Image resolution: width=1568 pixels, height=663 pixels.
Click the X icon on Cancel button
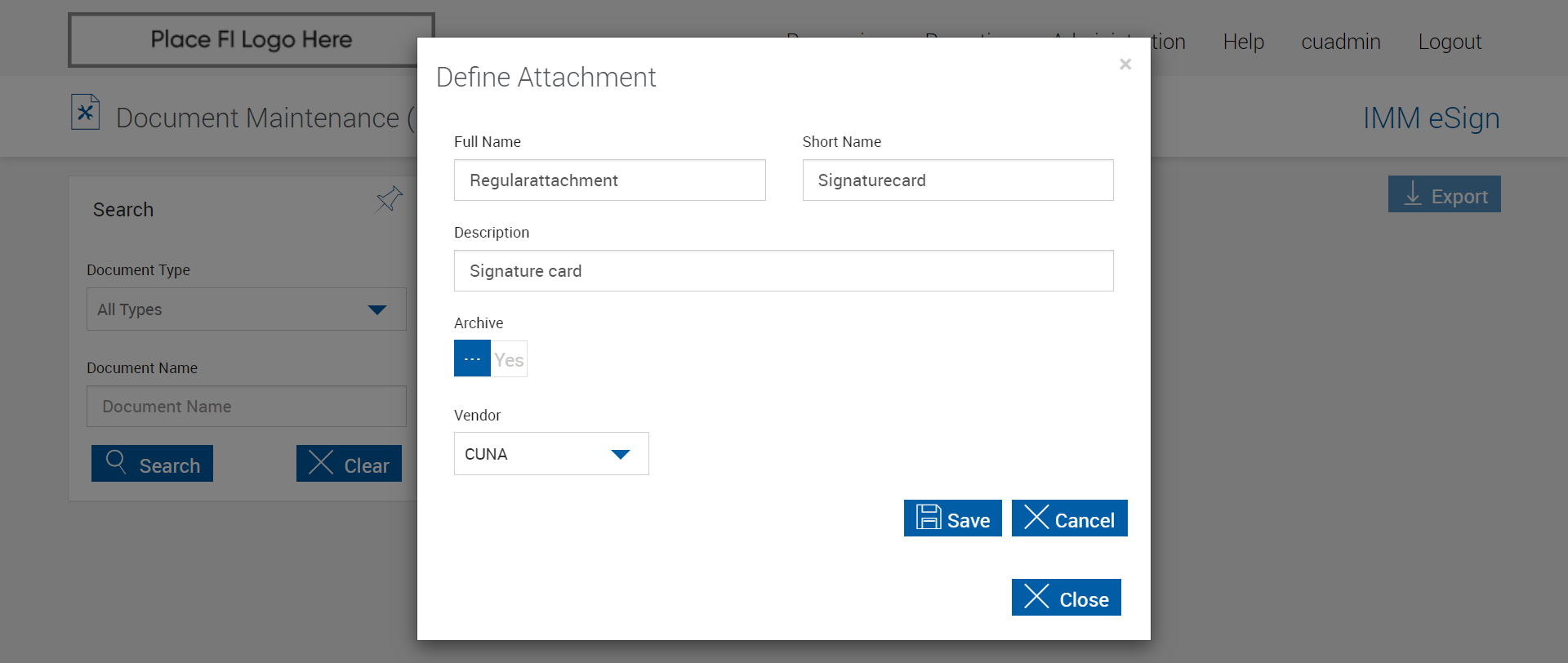pyautogui.click(x=1036, y=518)
